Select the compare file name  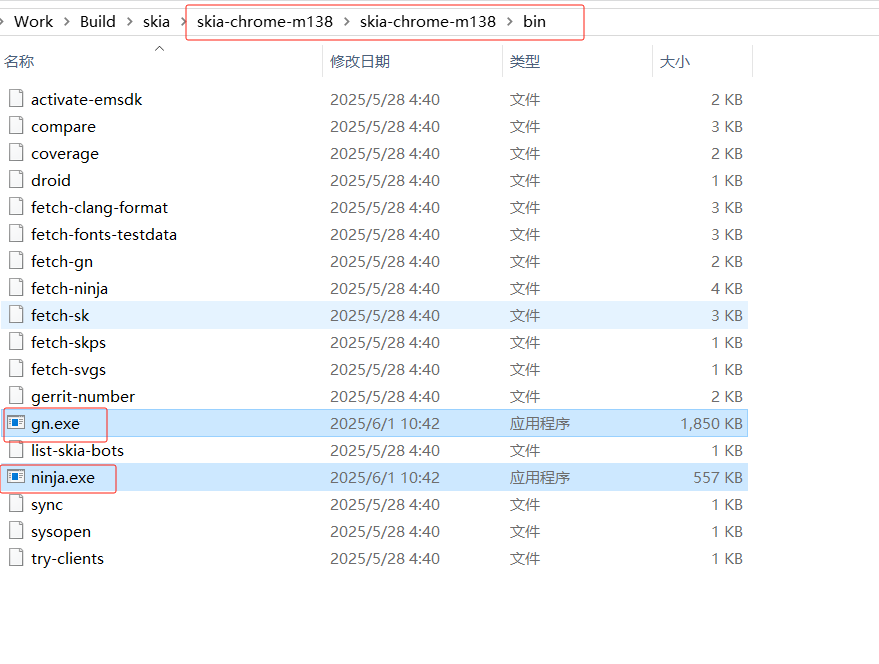63,127
